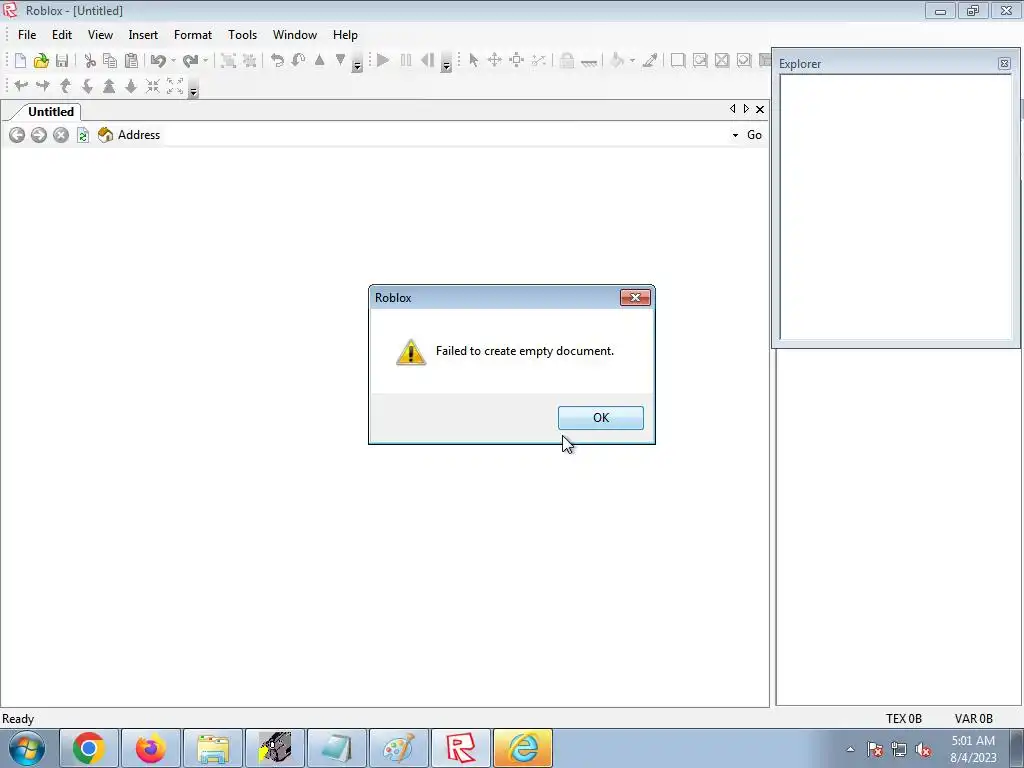Click the Play run icon

(x=383, y=61)
